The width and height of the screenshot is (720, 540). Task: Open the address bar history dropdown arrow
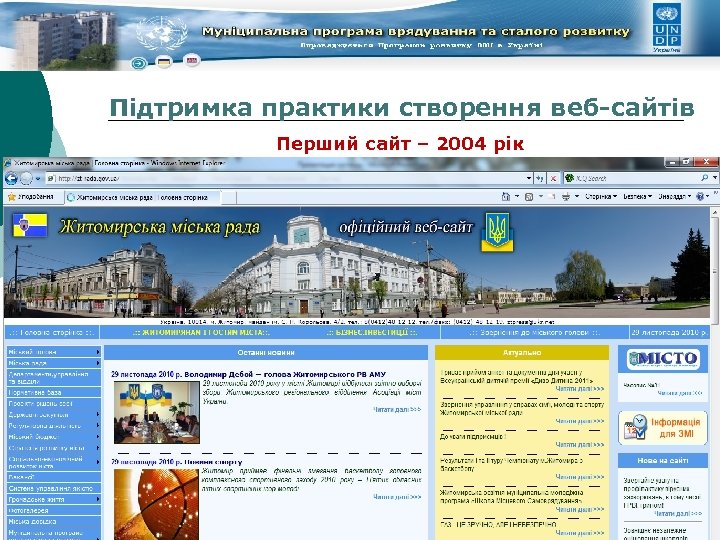tap(529, 178)
